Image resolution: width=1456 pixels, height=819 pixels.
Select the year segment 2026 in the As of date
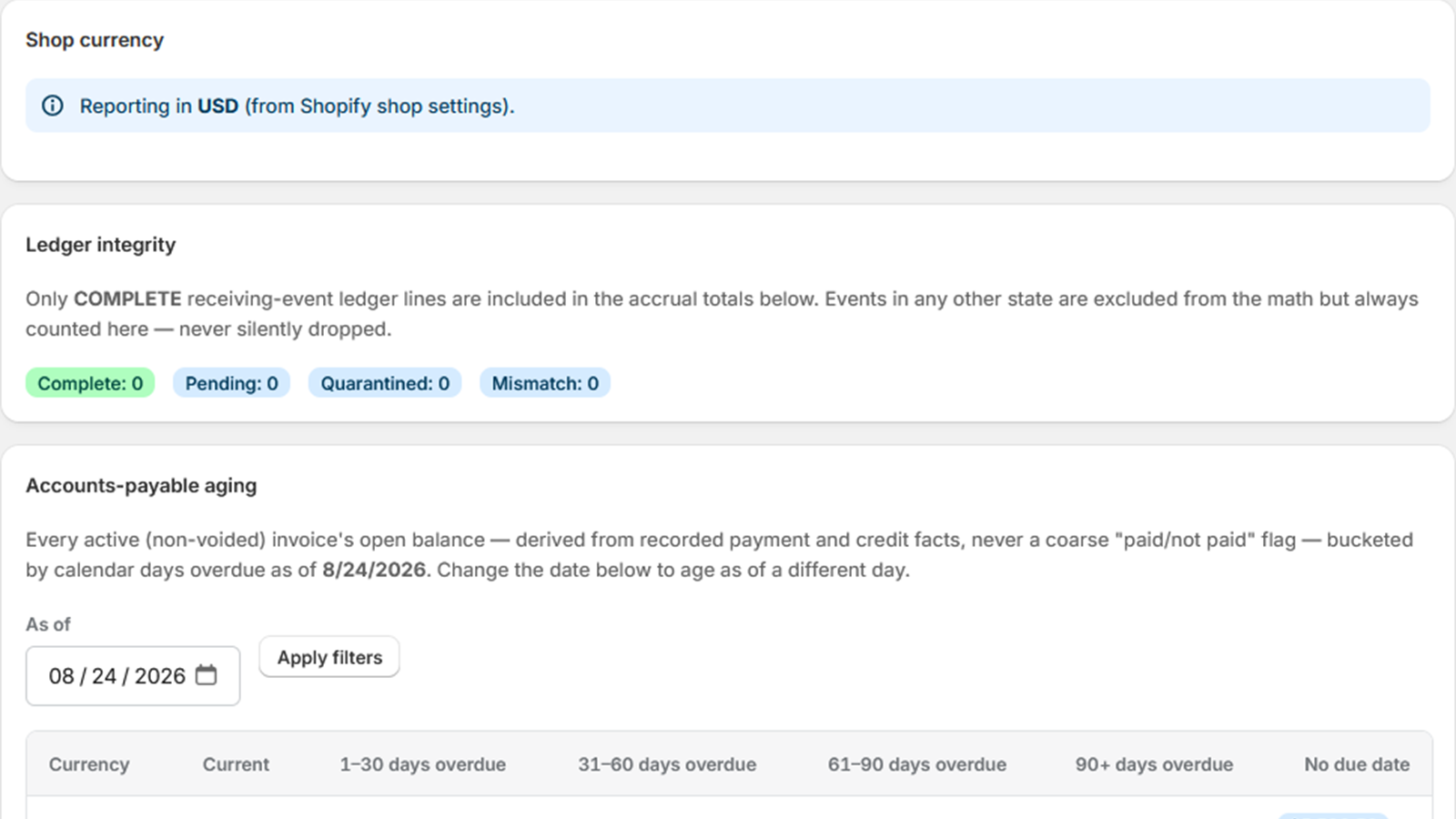160,676
